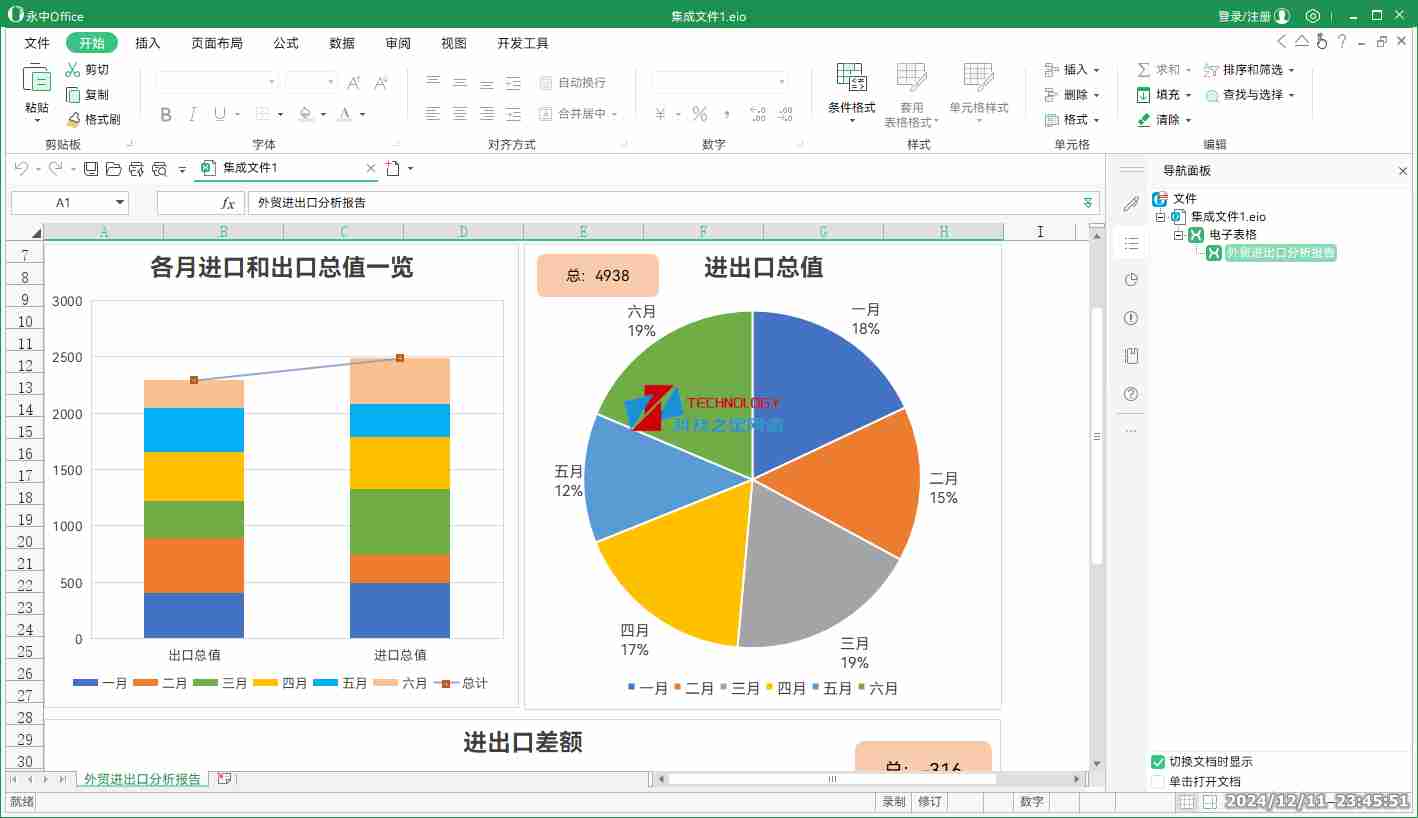
Task: Toggle the 录制 status bar button
Action: (893, 802)
